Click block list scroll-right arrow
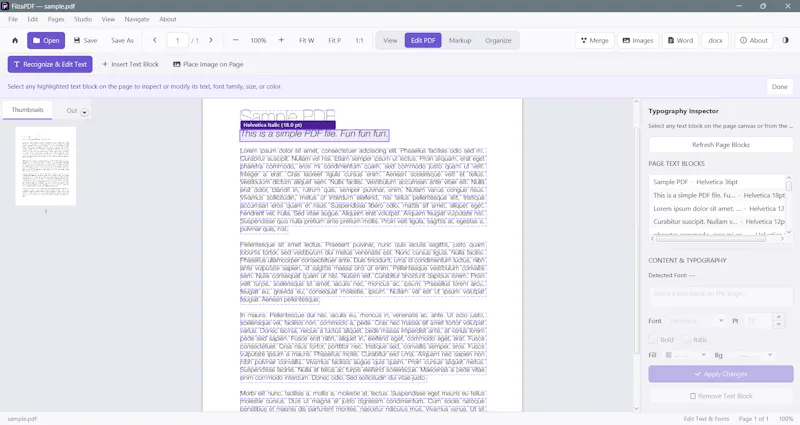This screenshot has width=800, height=425. point(782,239)
